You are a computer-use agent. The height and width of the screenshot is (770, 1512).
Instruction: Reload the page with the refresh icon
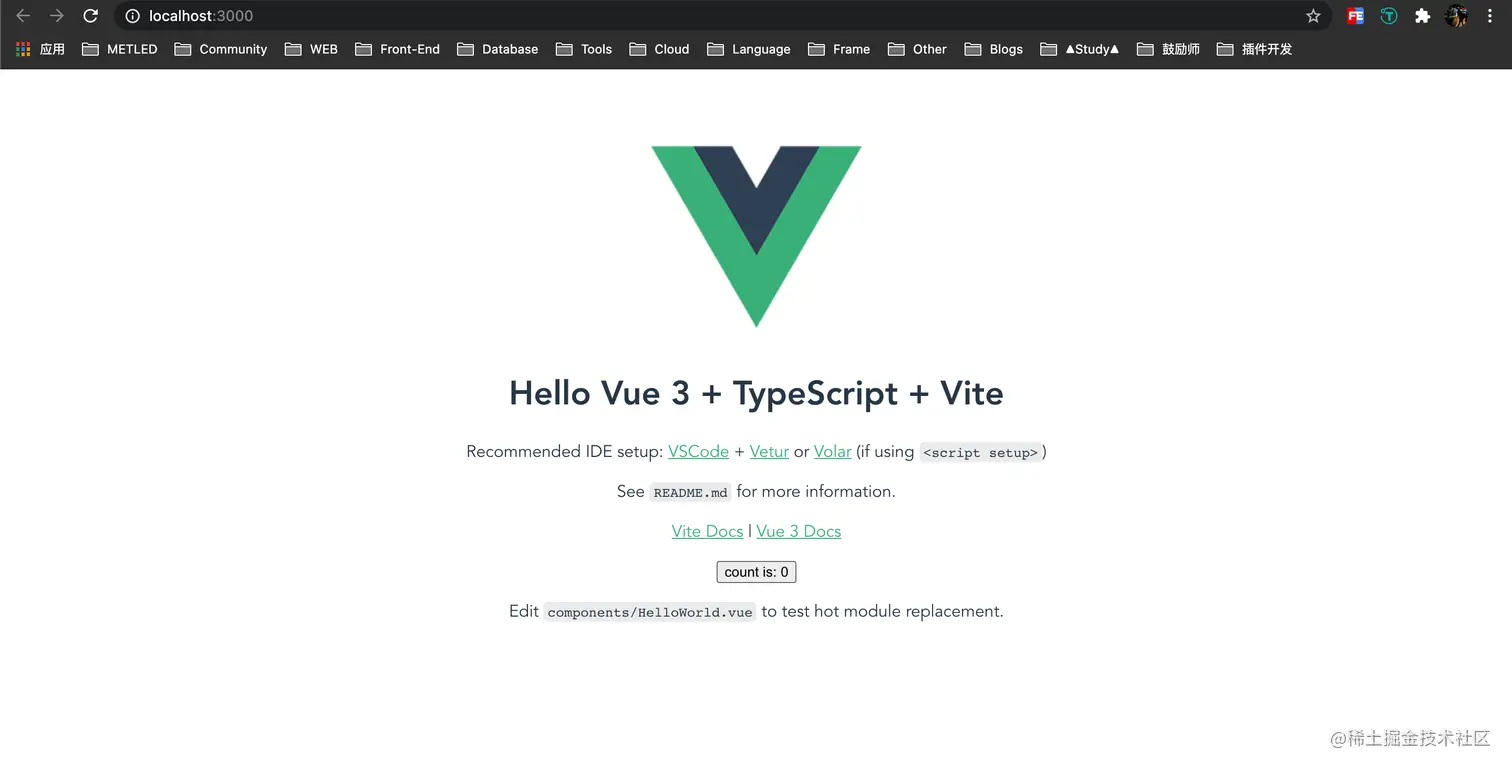(90, 16)
